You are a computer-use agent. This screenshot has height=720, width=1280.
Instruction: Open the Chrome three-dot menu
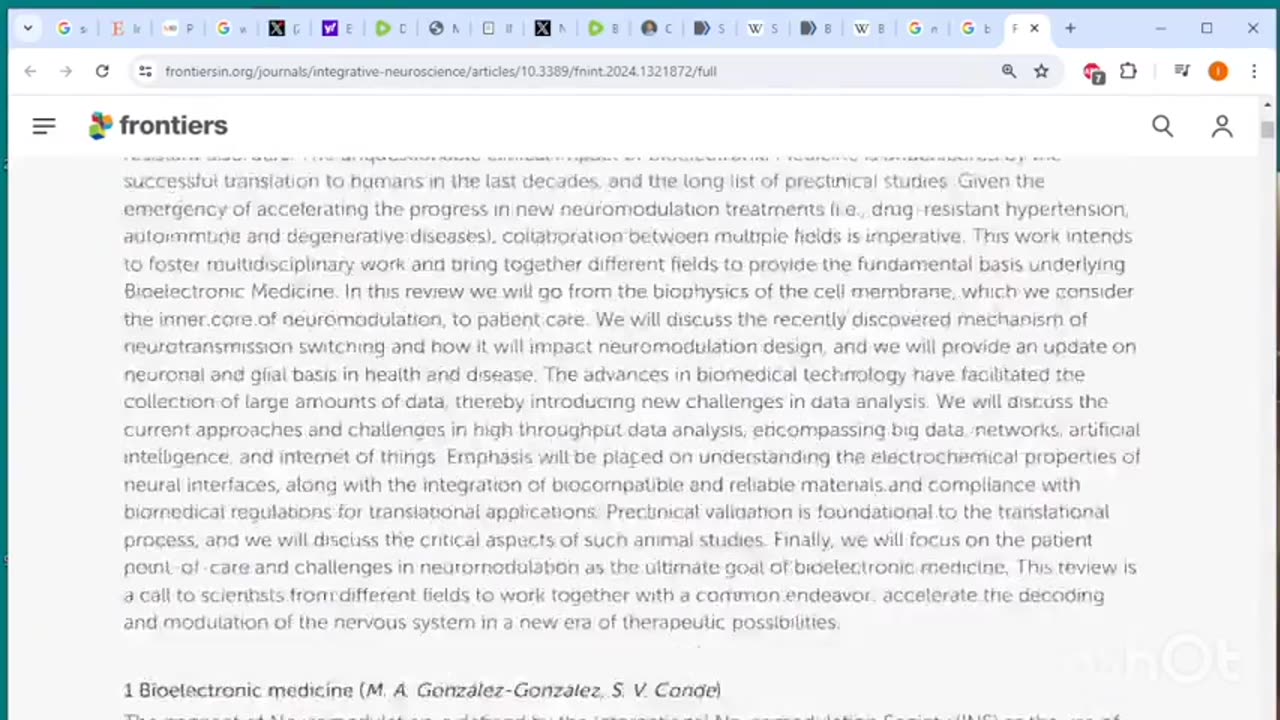(1253, 71)
